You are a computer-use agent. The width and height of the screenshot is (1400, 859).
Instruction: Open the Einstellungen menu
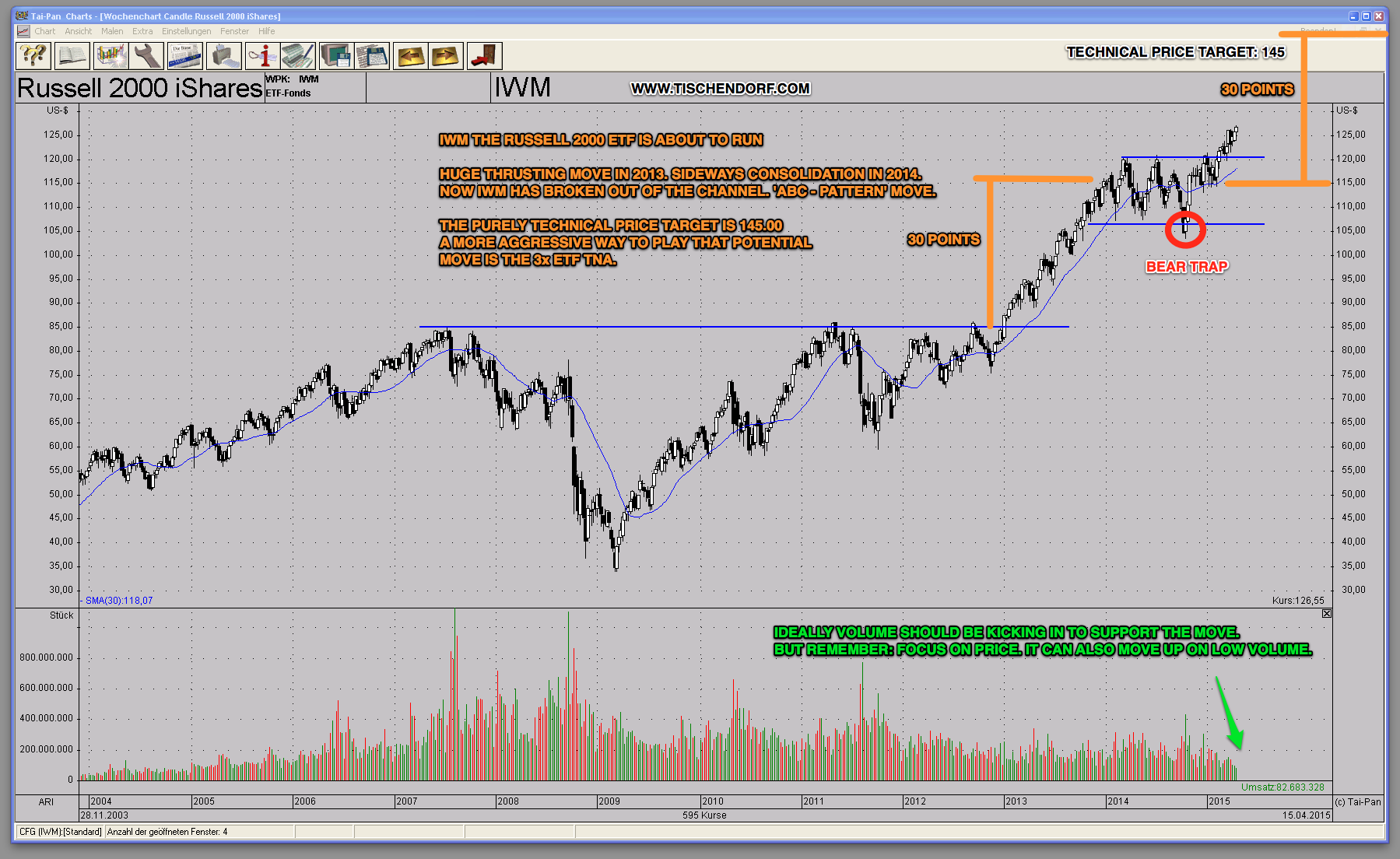[186, 31]
